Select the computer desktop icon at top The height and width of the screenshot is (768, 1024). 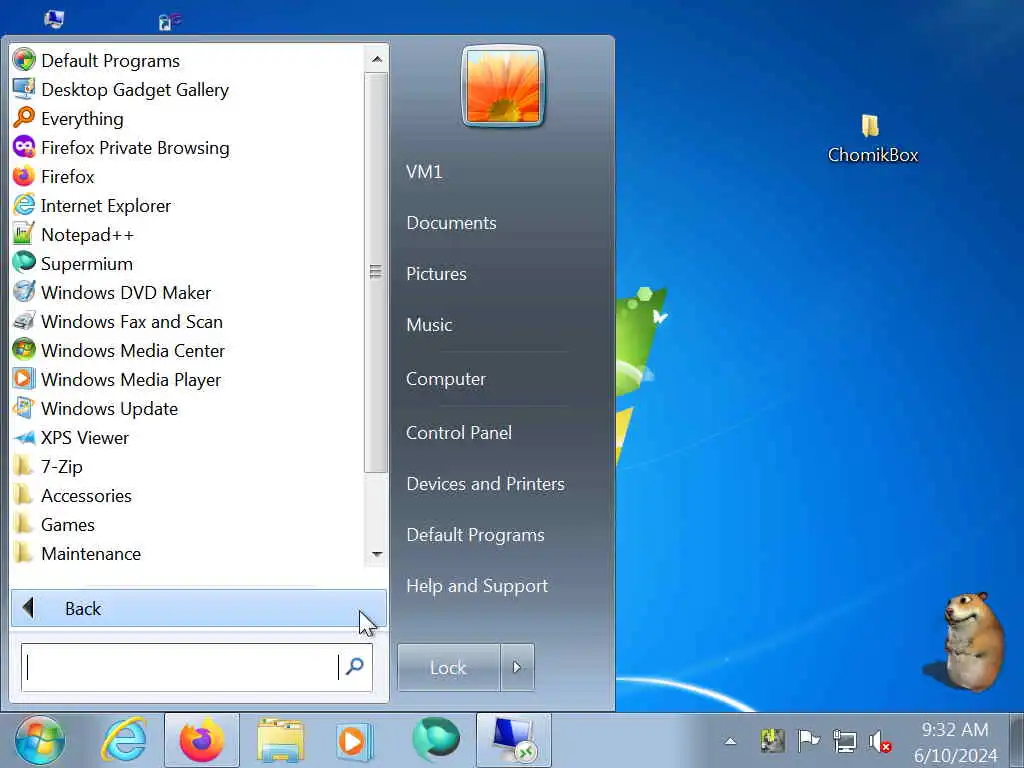(54, 18)
